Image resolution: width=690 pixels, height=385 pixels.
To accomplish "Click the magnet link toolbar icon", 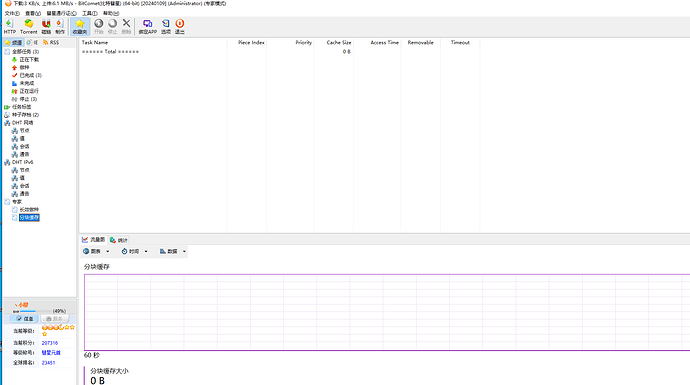I will pos(46,27).
